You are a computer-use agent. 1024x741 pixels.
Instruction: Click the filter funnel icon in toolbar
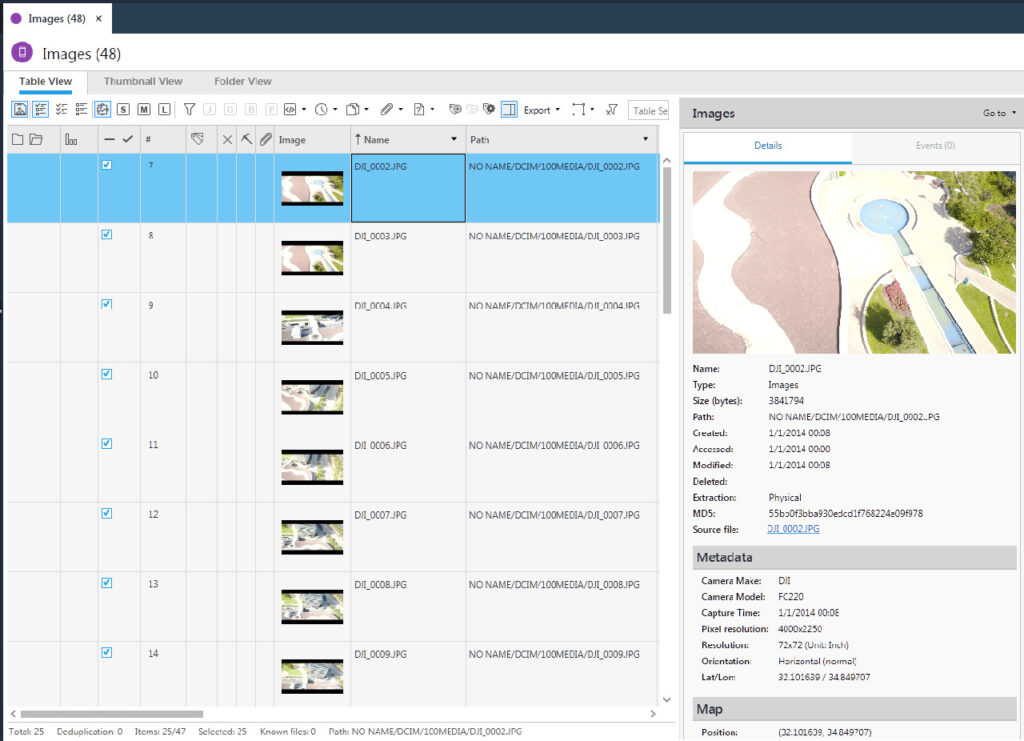tap(189, 110)
